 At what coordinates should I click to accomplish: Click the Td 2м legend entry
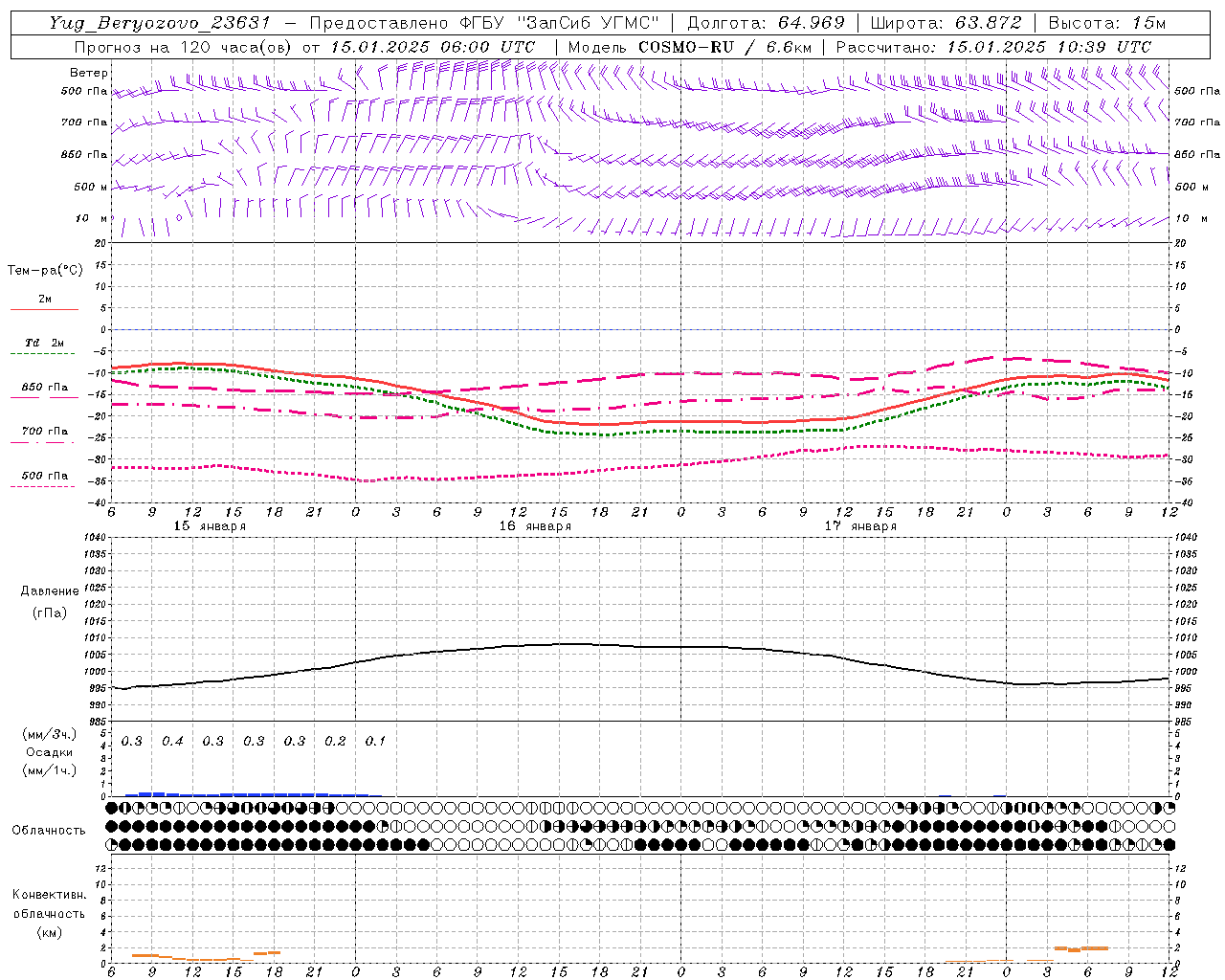click(45, 343)
